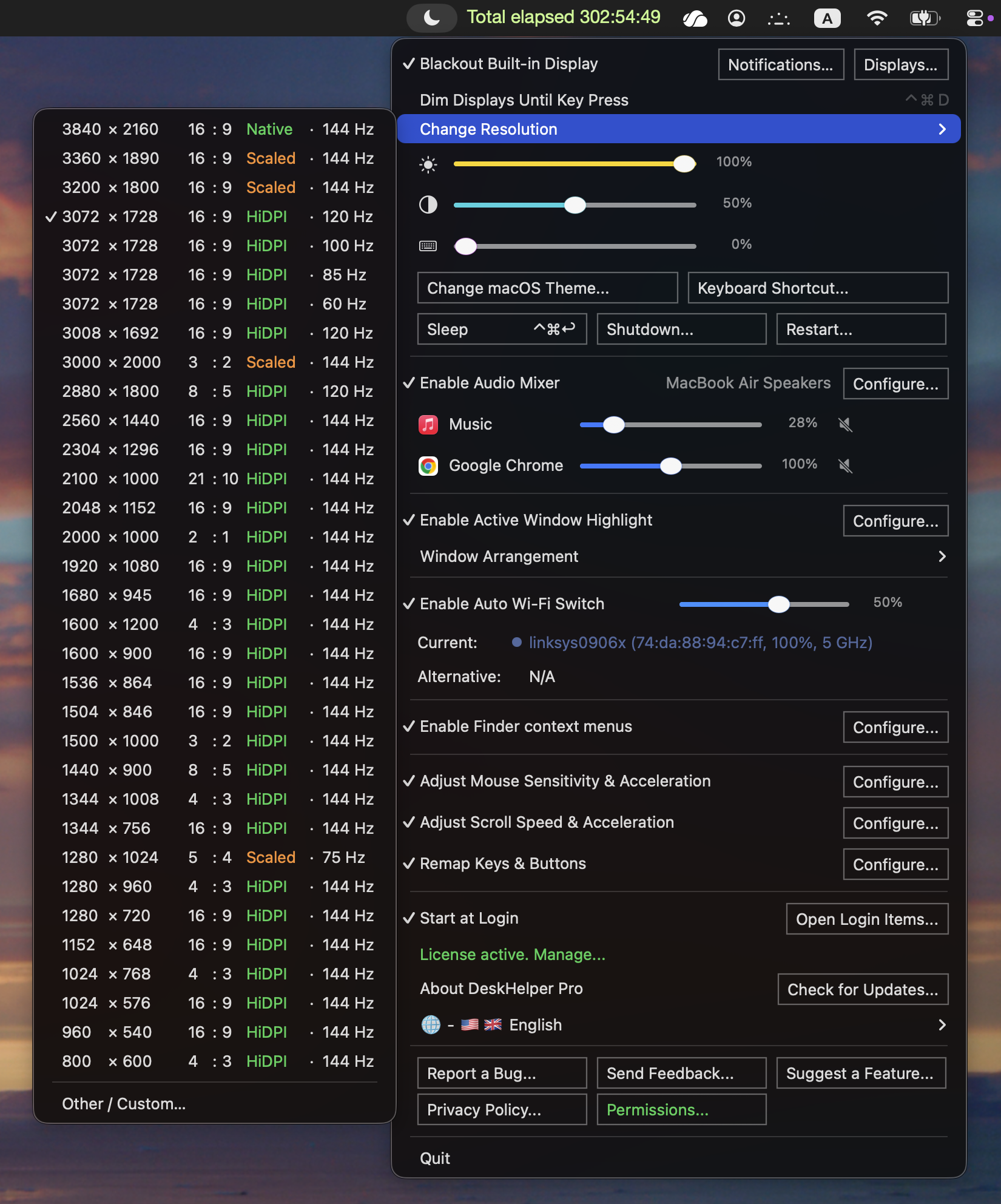This screenshot has width=1001, height=1204.
Task: Toggle Enable Finder context menus
Action: pyautogui.click(x=517, y=726)
